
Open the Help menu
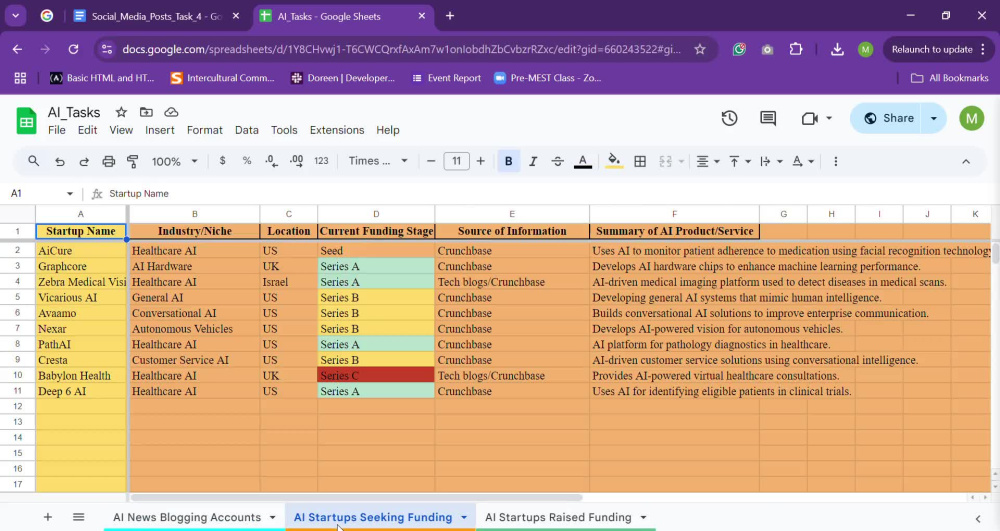[388, 130]
